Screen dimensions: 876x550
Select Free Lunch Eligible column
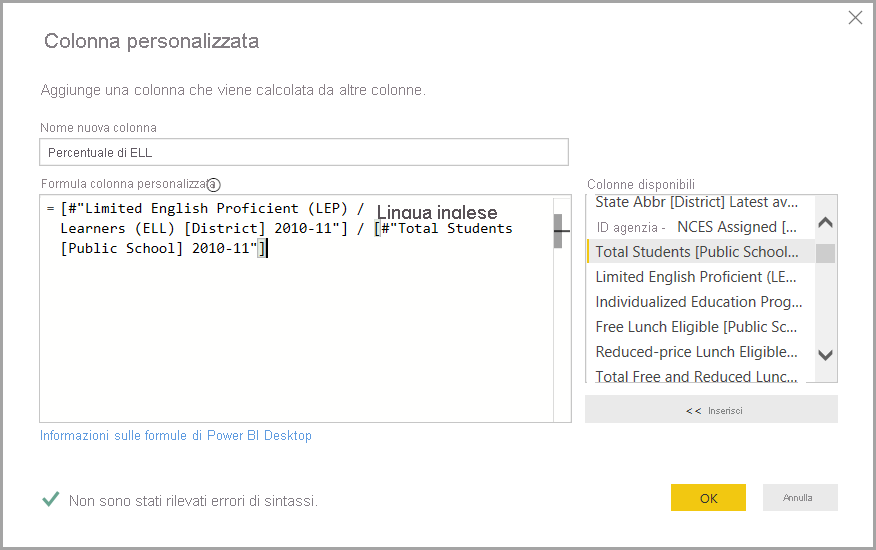pyautogui.click(x=697, y=327)
